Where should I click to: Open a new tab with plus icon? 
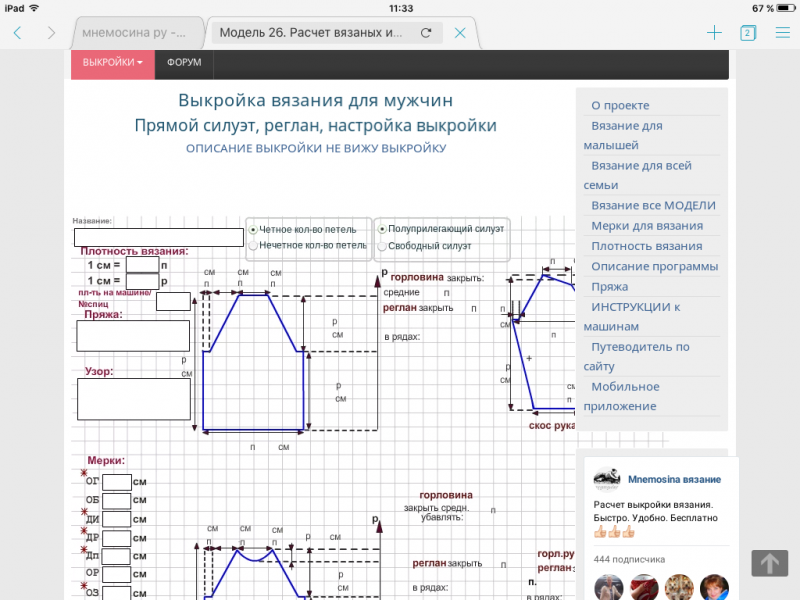714,33
